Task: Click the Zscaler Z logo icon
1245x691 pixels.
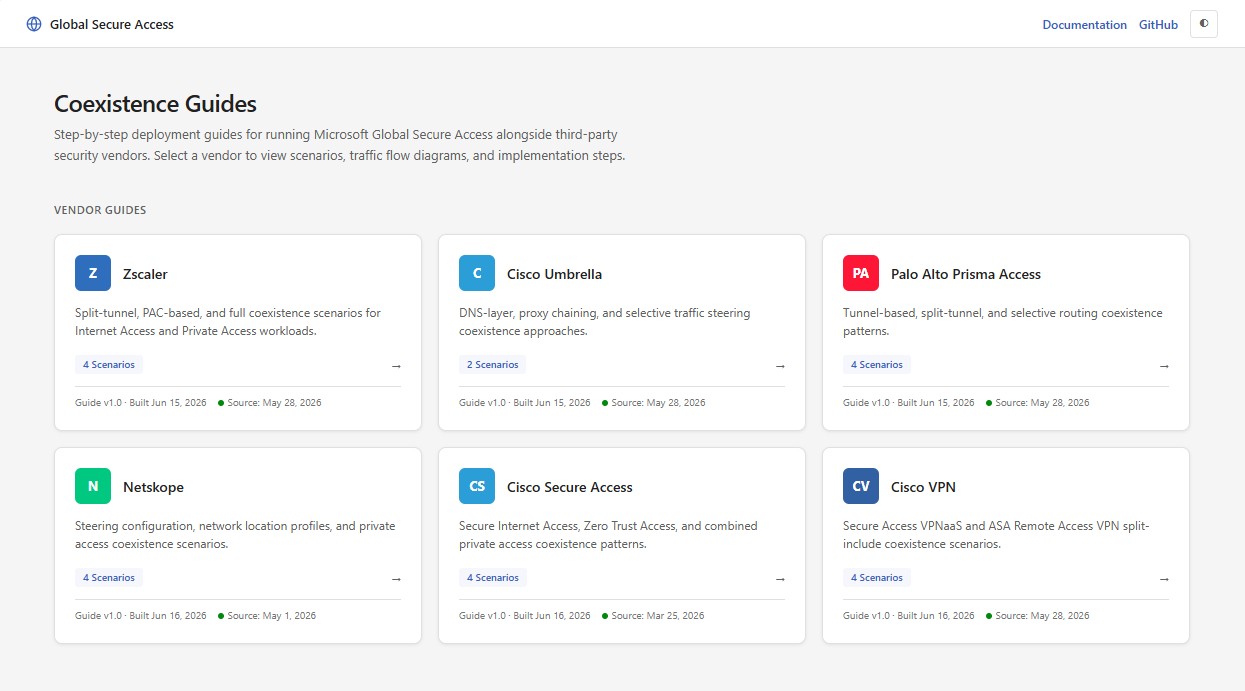Action: tap(93, 273)
